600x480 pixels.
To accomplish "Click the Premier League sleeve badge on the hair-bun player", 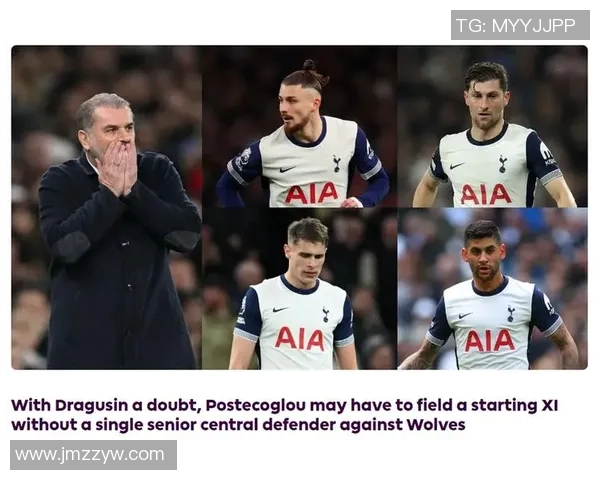I will [244, 157].
